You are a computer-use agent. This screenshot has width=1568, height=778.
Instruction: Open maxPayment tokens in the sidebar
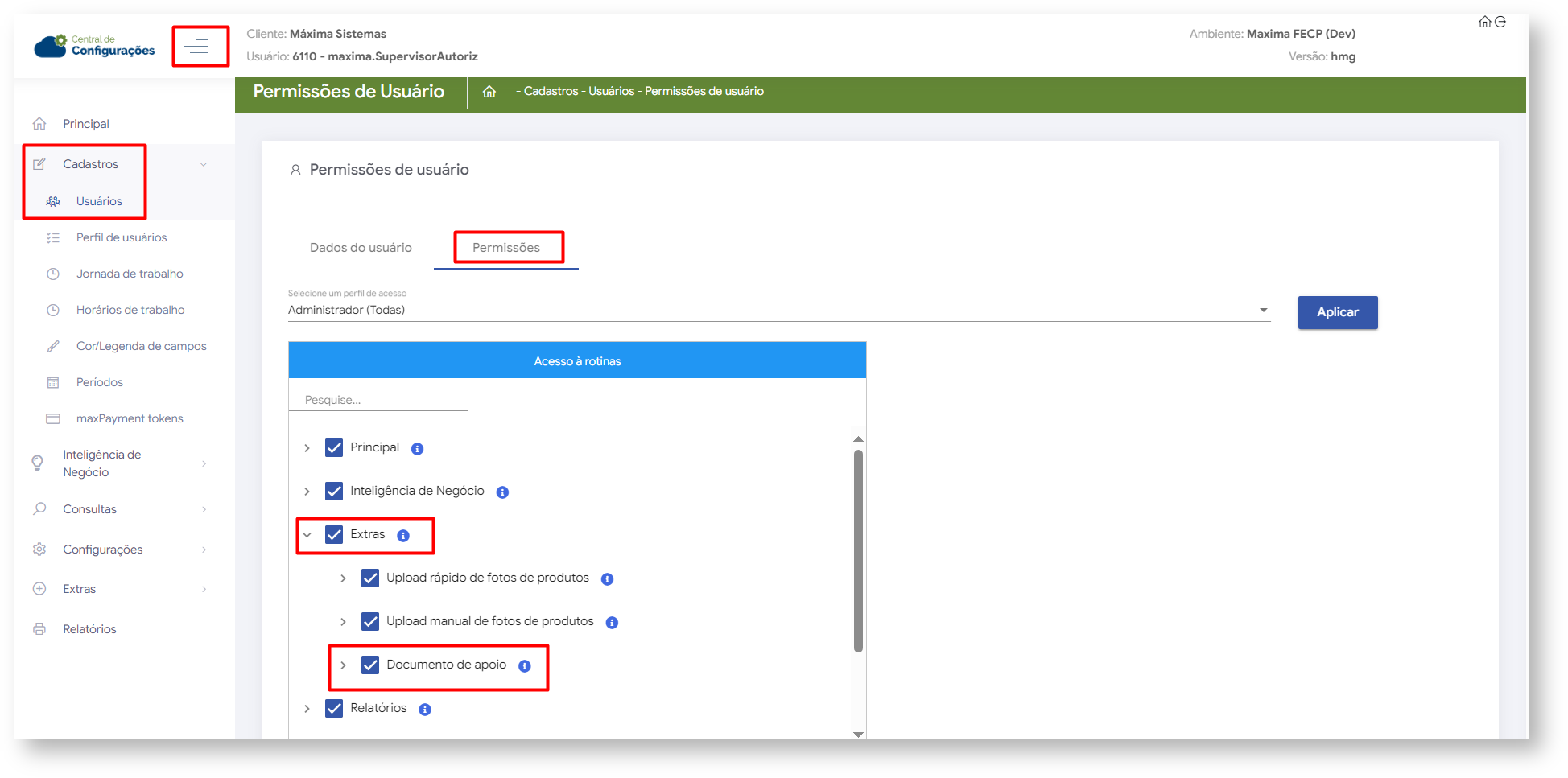(130, 418)
